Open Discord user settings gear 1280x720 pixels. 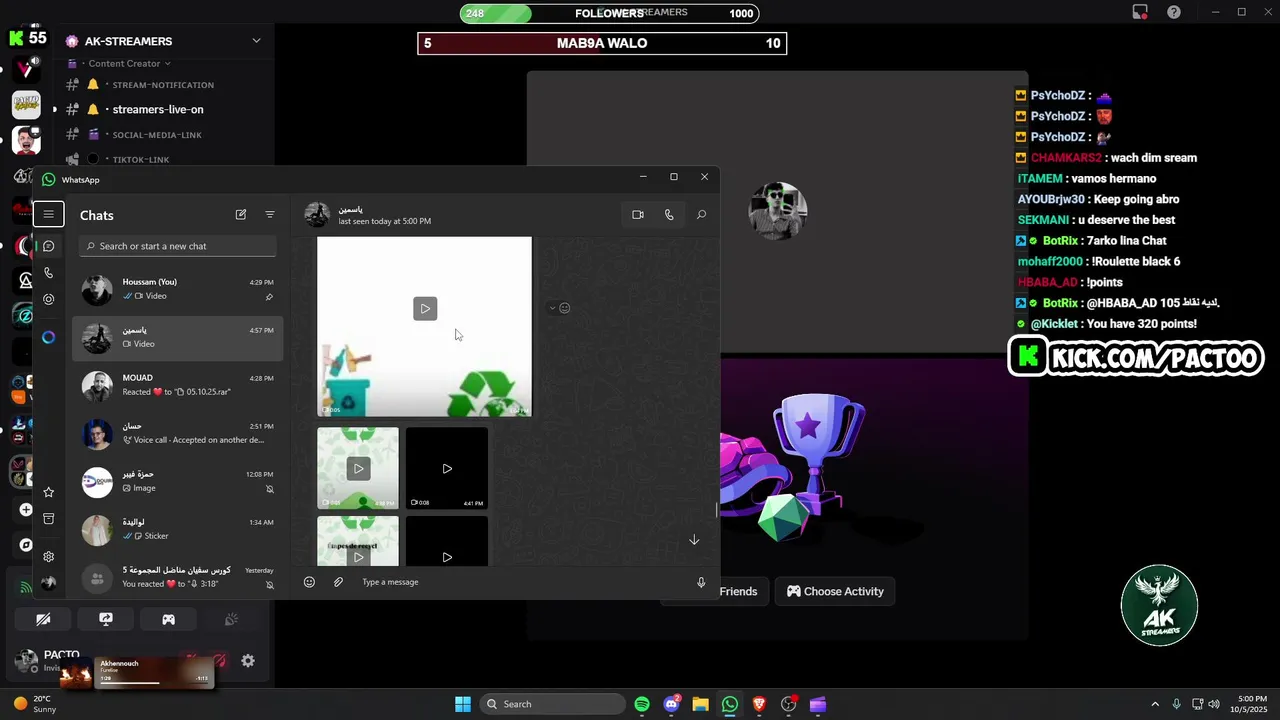(x=248, y=661)
